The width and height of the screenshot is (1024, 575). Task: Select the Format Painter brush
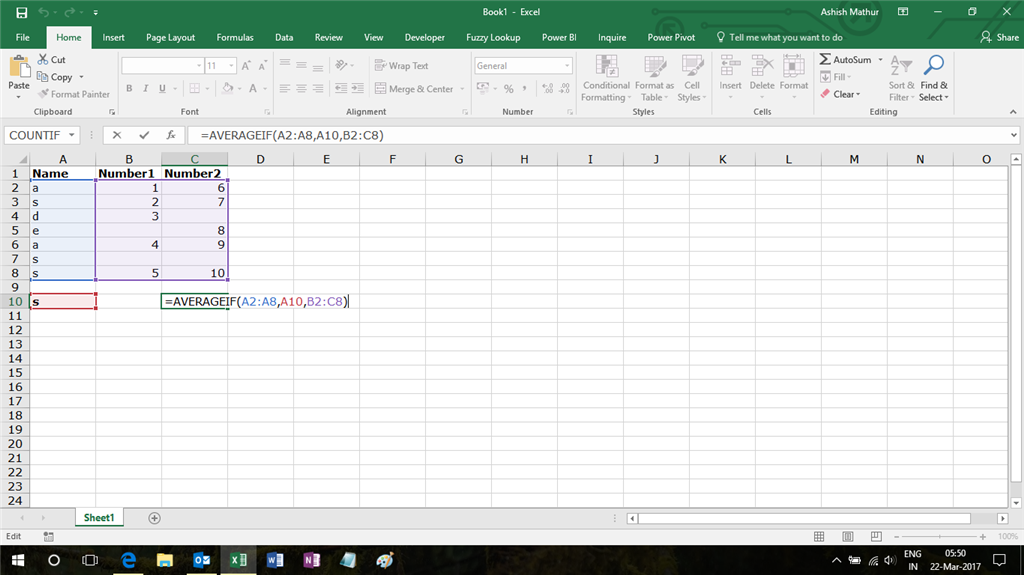44,94
